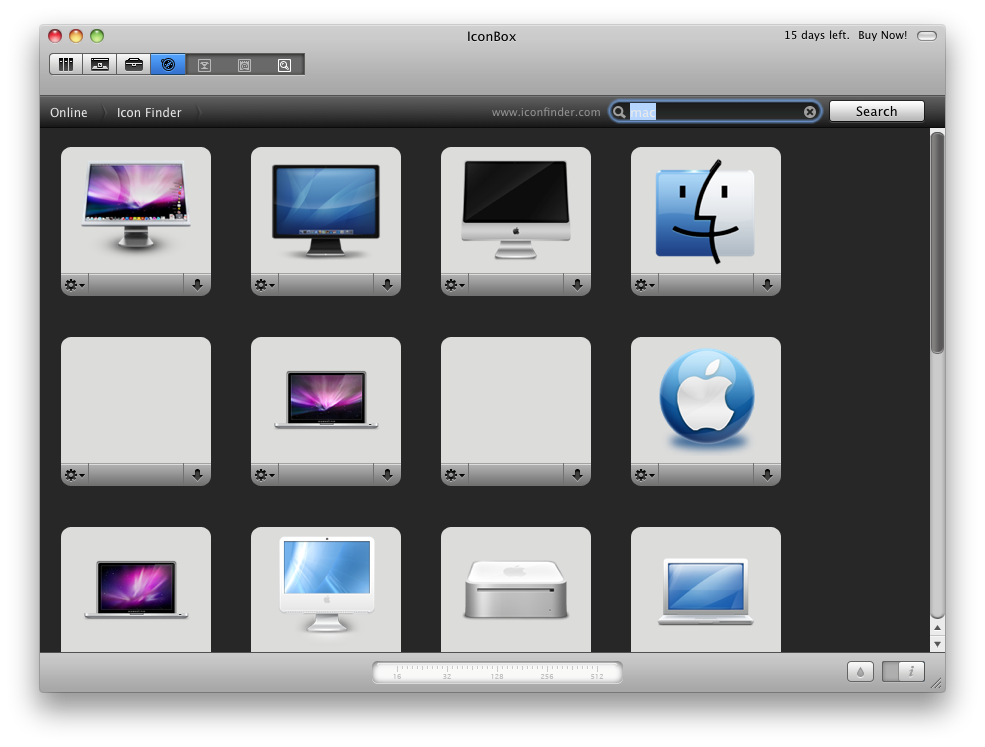985x747 pixels.
Task: Go to Online breadcrumb
Action: click(68, 112)
